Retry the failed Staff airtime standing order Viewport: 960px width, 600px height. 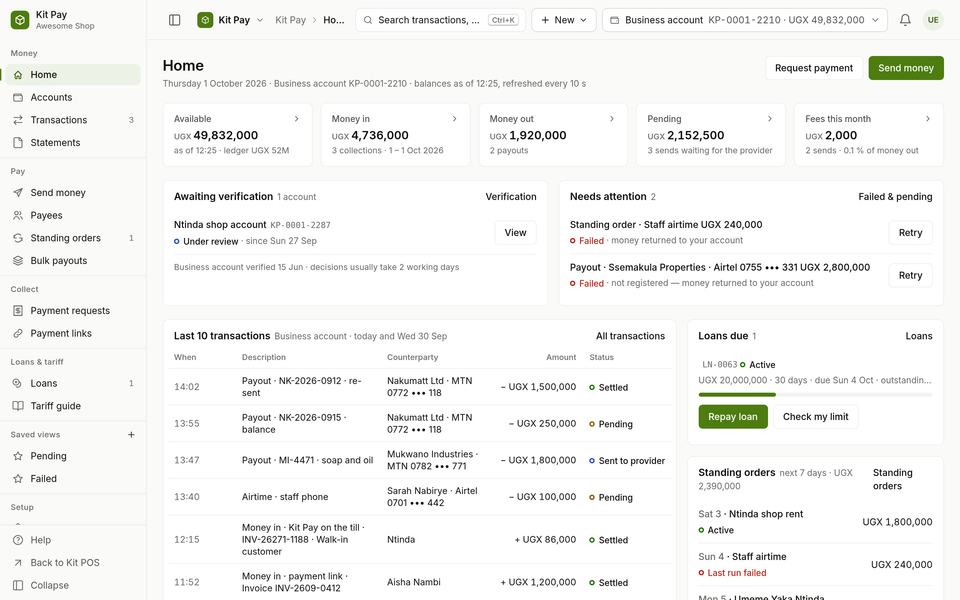click(x=910, y=233)
